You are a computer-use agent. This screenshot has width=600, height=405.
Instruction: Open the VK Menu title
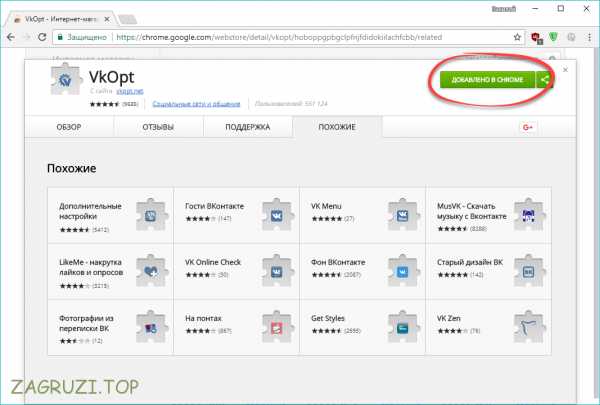pos(326,206)
